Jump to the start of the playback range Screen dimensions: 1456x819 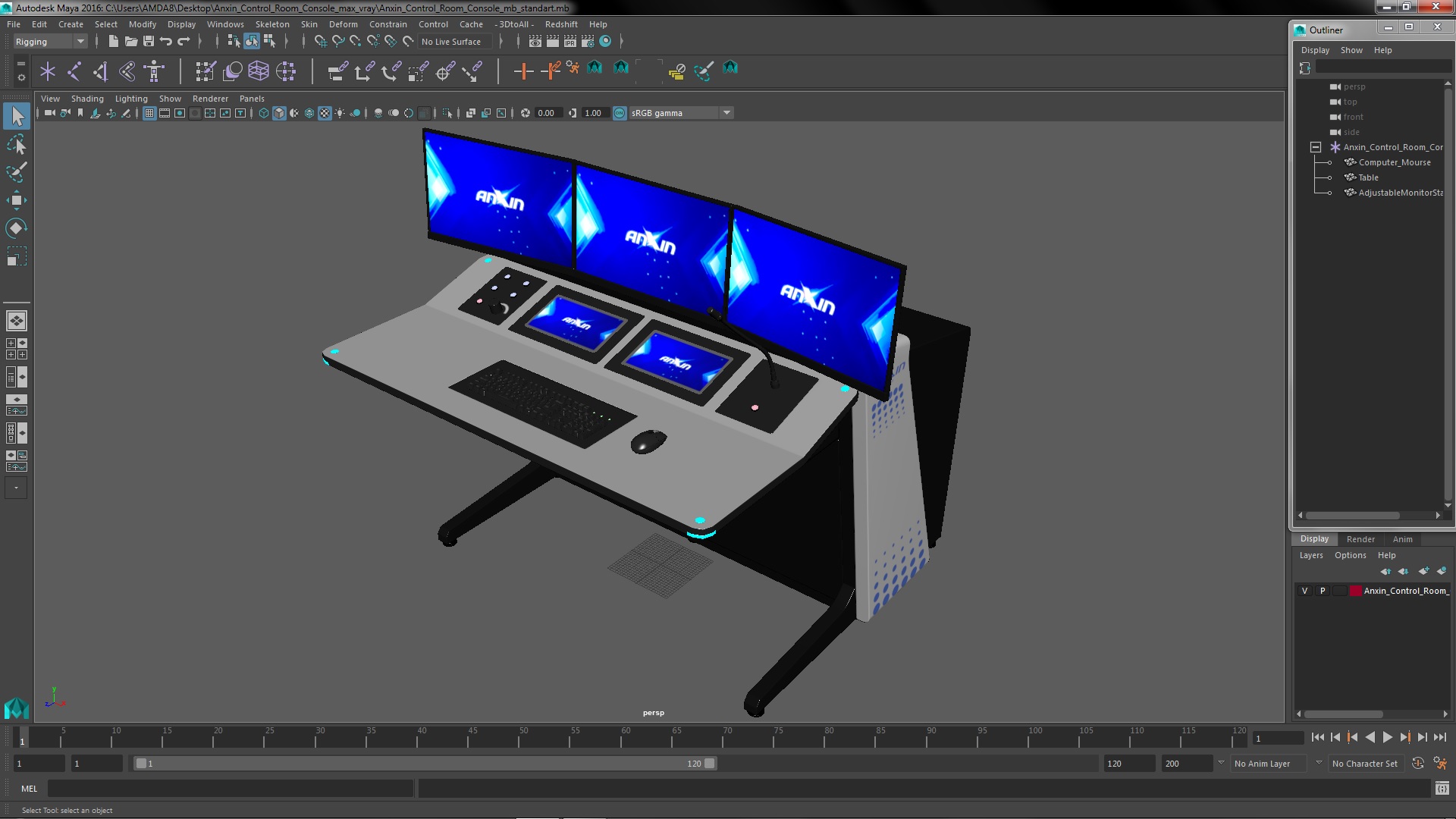[1317, 737]
